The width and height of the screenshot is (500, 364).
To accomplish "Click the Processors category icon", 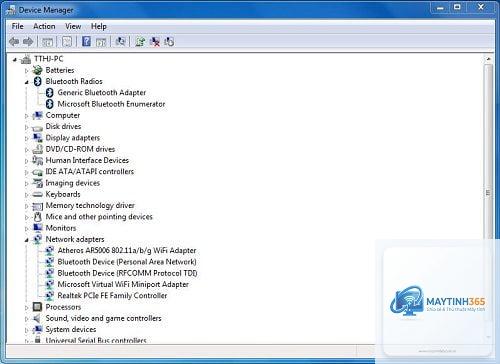I will click(x=38, y=307).
